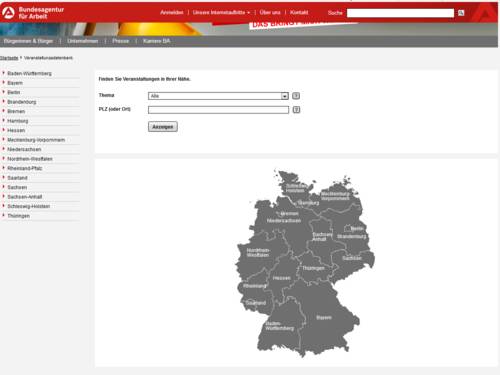Click Rheinland-Pfalz region on the map
The width and height of the screenshot is (500, 375).
(255, 286)
